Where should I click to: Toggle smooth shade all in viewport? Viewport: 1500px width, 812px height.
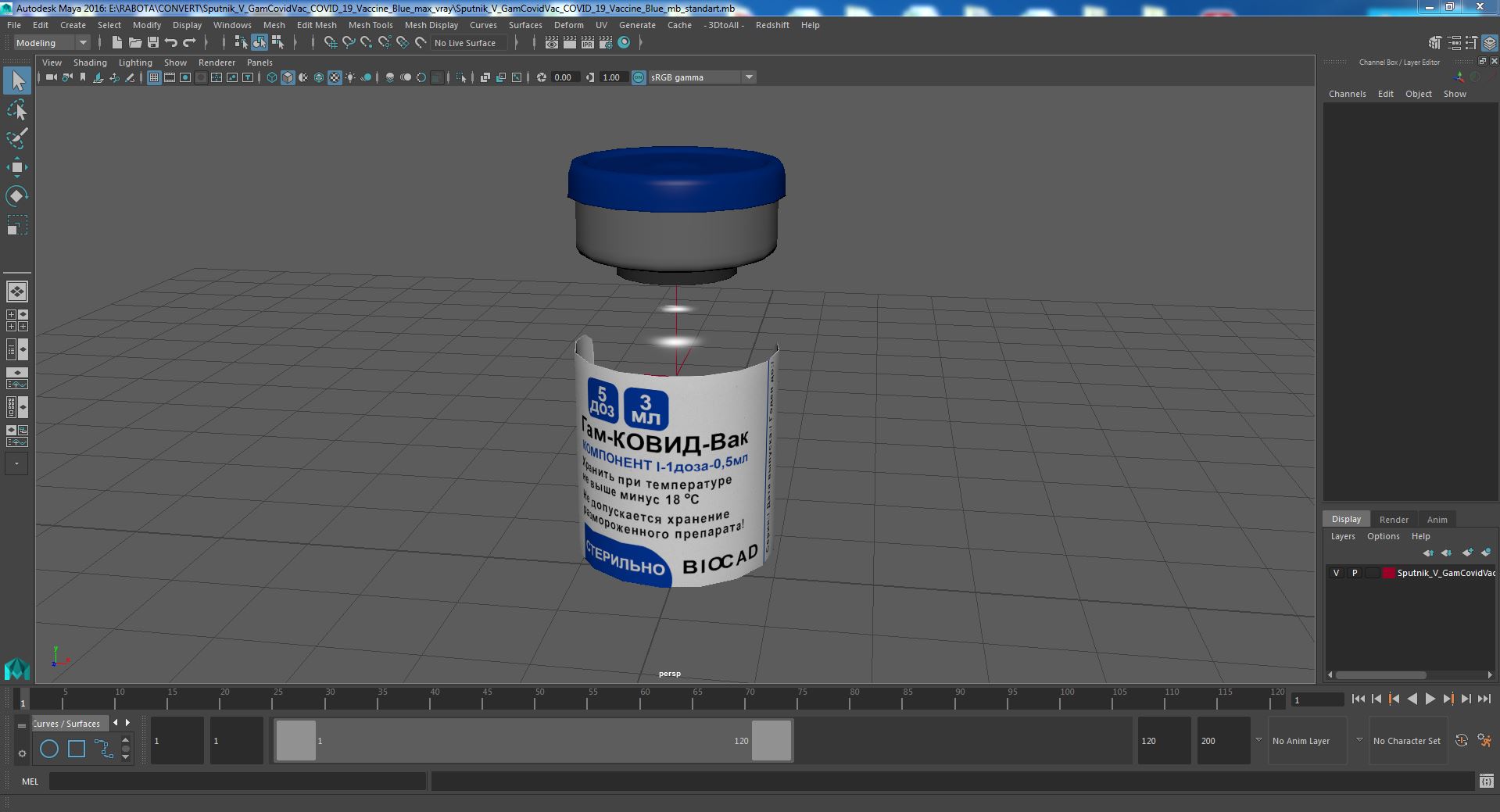288,77
